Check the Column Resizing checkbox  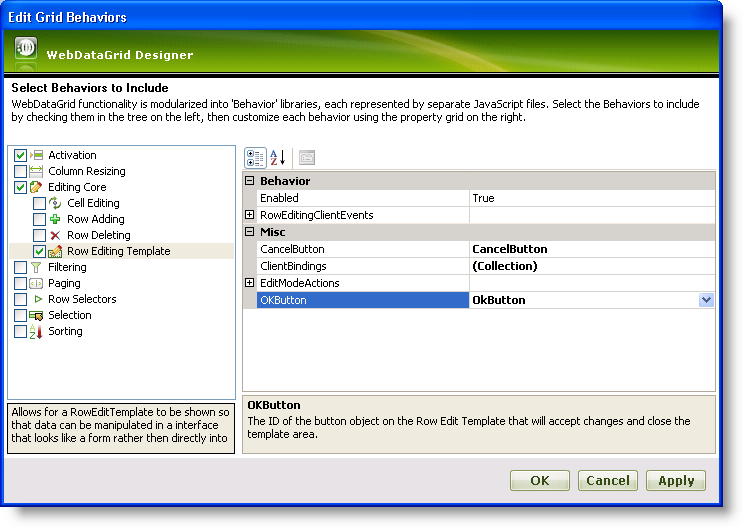[20, 171]
